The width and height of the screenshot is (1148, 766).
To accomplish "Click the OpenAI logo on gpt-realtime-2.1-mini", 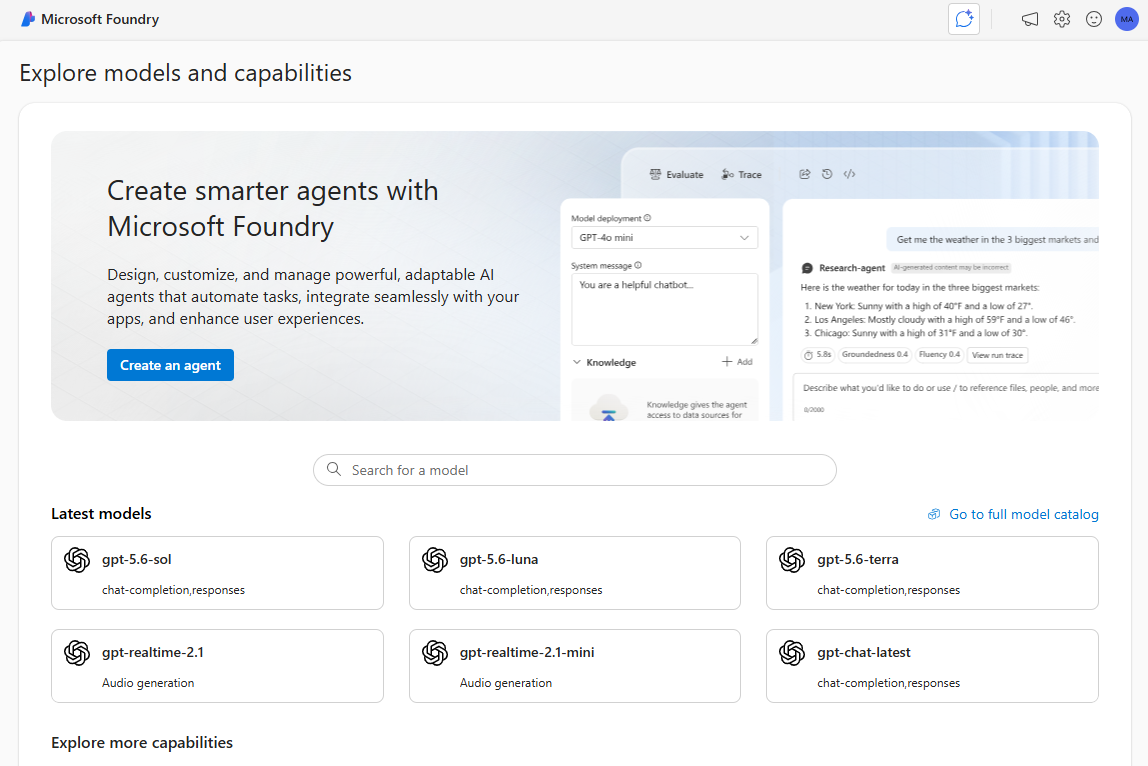I will coord(435,653).
